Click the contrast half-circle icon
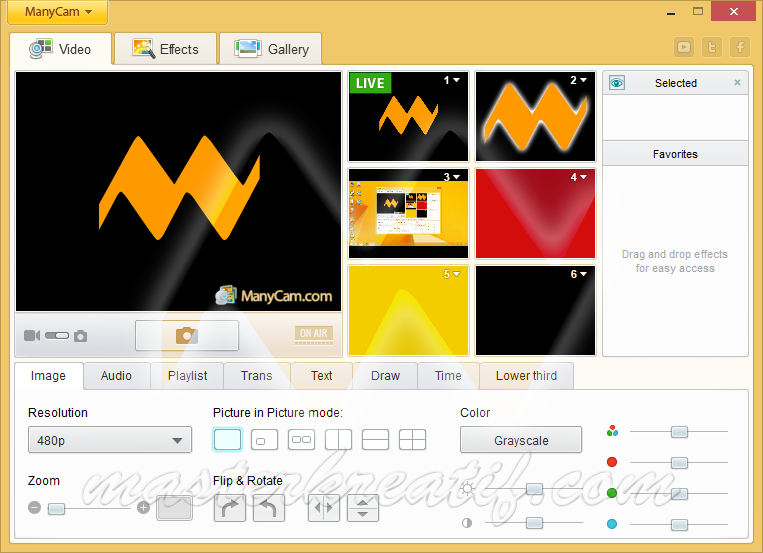Screen dimensions: 763x553 pos(467,523)
